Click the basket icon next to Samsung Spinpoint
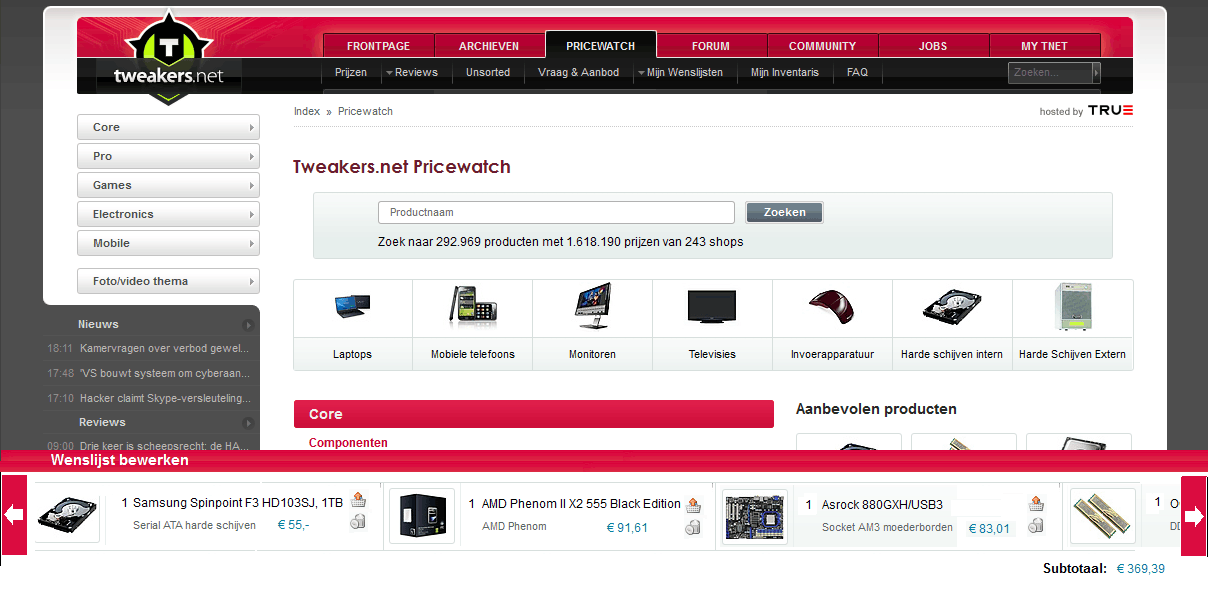 coord(358,498)
